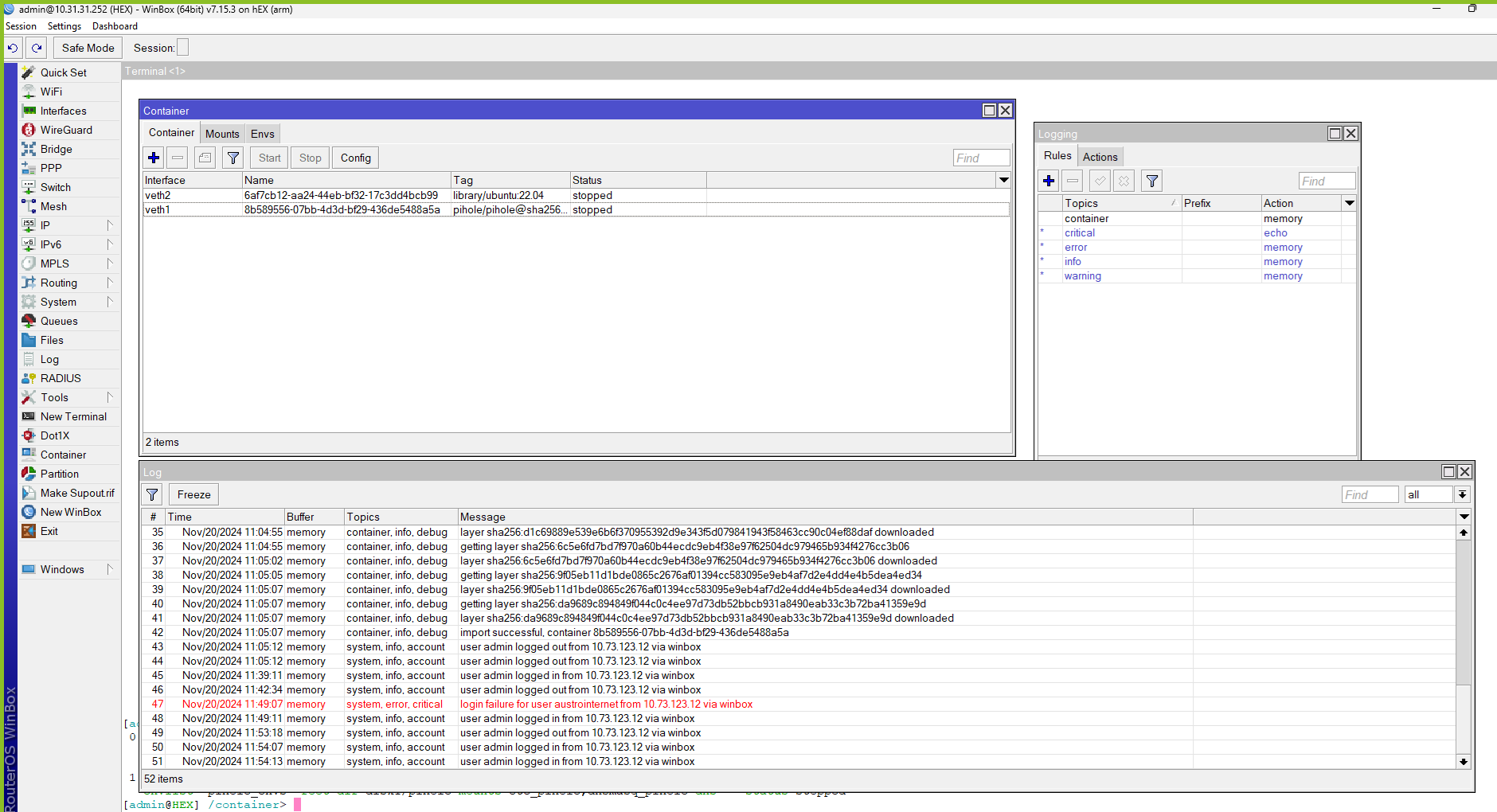Screen dimensions: 1497x812
Task: Remove the selected container with minus icon
Action: [178, 158]
